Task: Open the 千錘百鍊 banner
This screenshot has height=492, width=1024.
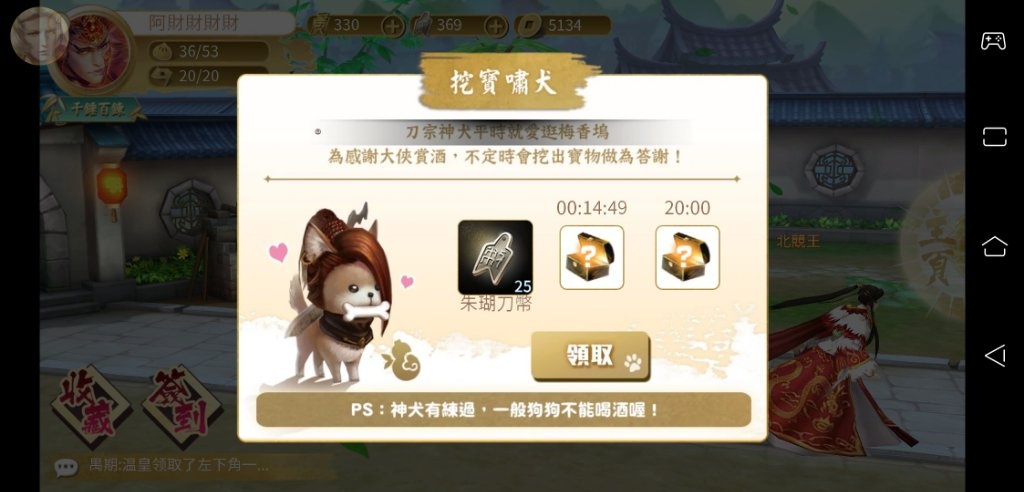Action: click(91, 110)
